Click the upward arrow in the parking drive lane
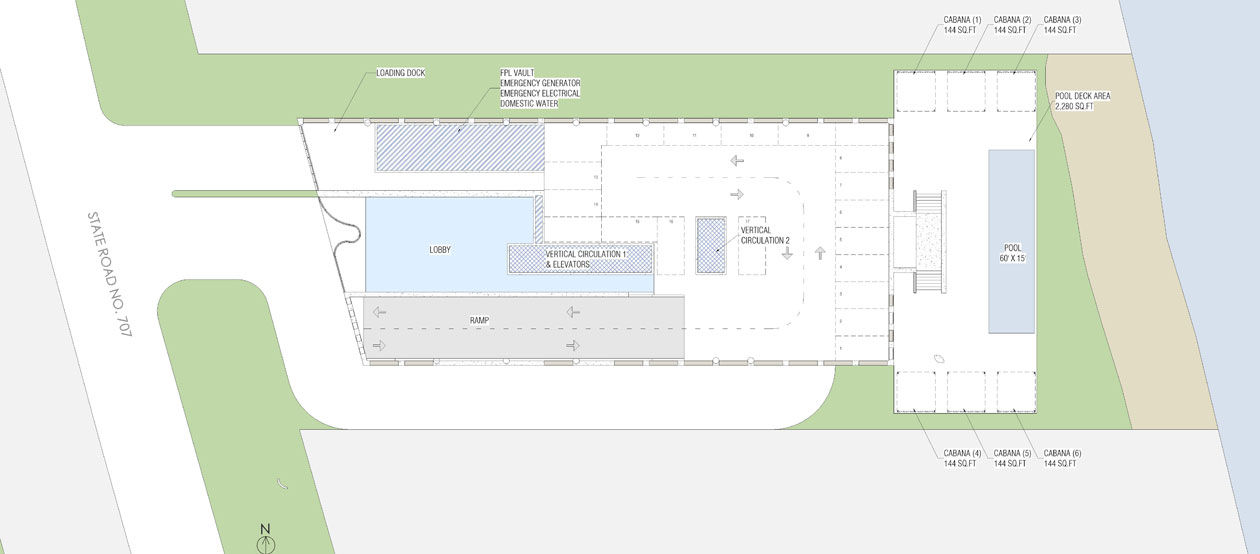Screen dimensions: 1260x554 [820, 252]
